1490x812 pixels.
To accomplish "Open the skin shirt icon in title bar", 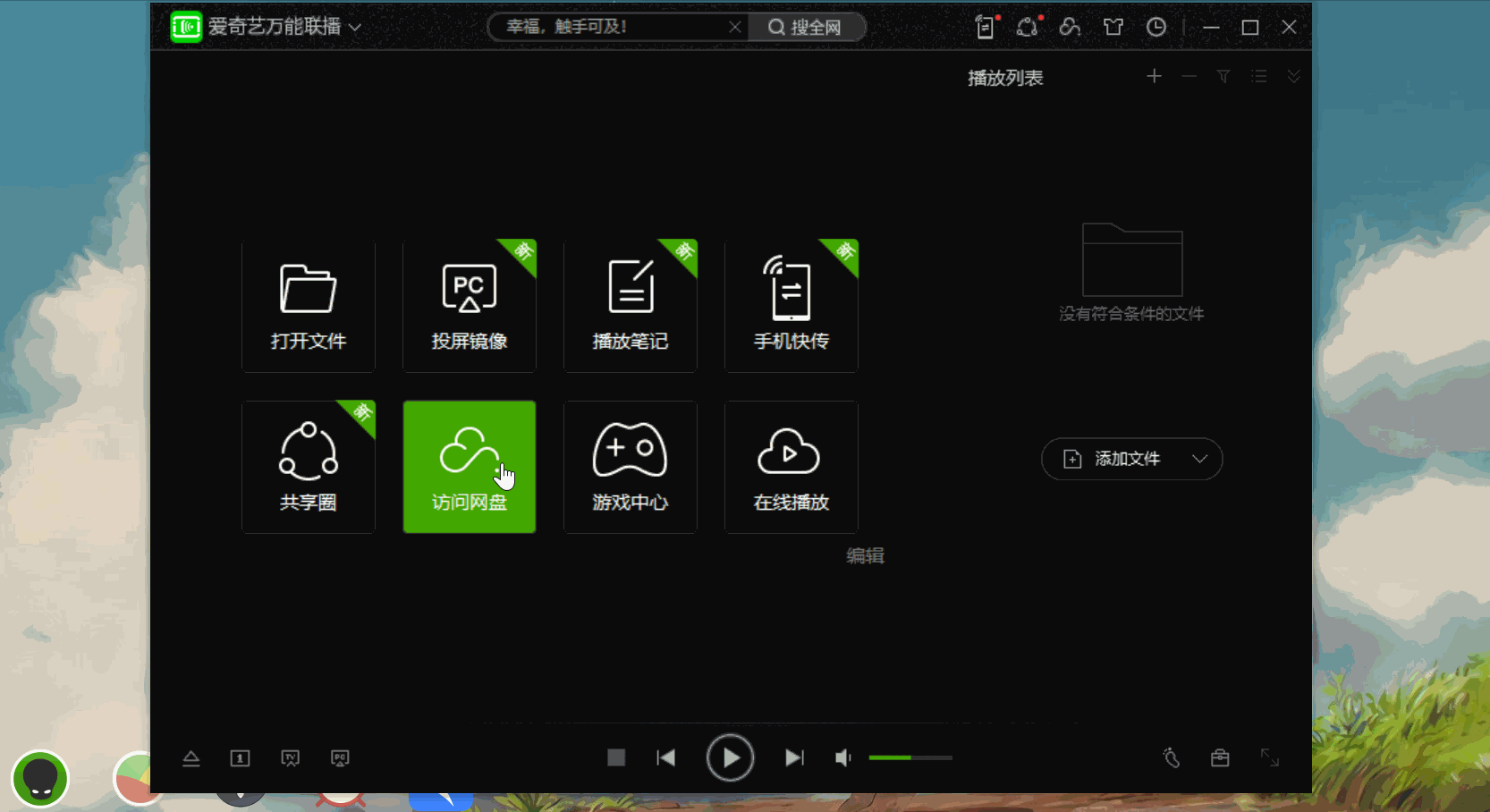I will 1113,28.
